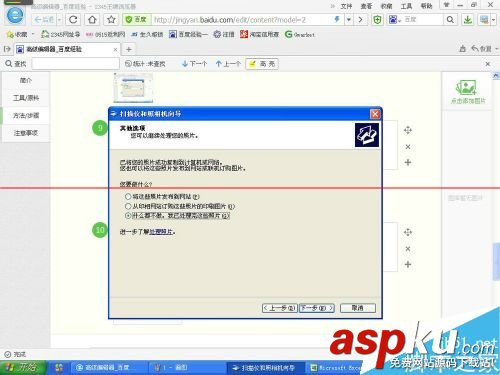This screenshot has height=375, width=500.
Task: Click the browser logo icon
Action: [x=15, y=15]
